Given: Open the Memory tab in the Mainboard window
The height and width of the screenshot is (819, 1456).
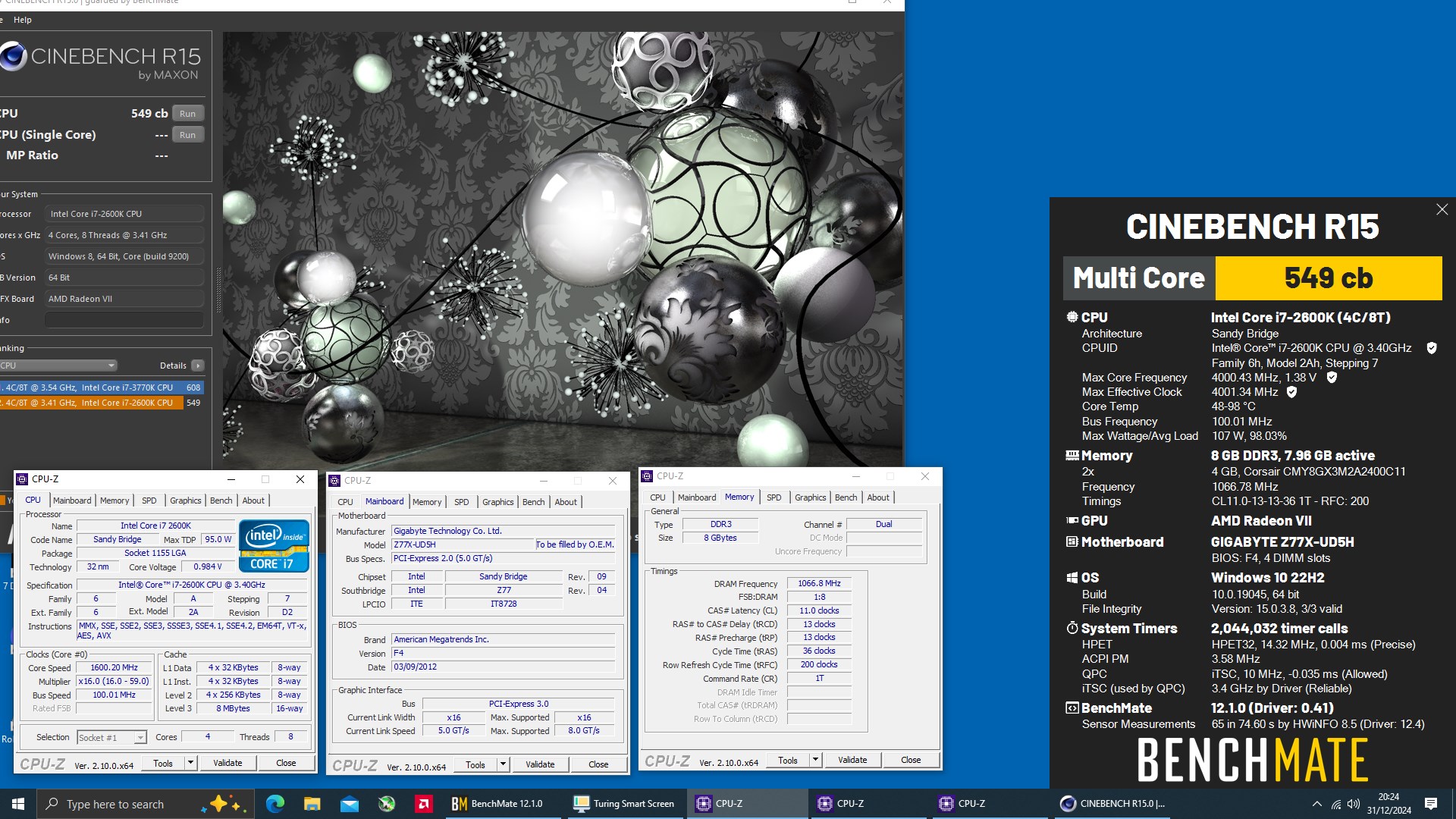Looking at the screenshot, I should tap(427, 502).
